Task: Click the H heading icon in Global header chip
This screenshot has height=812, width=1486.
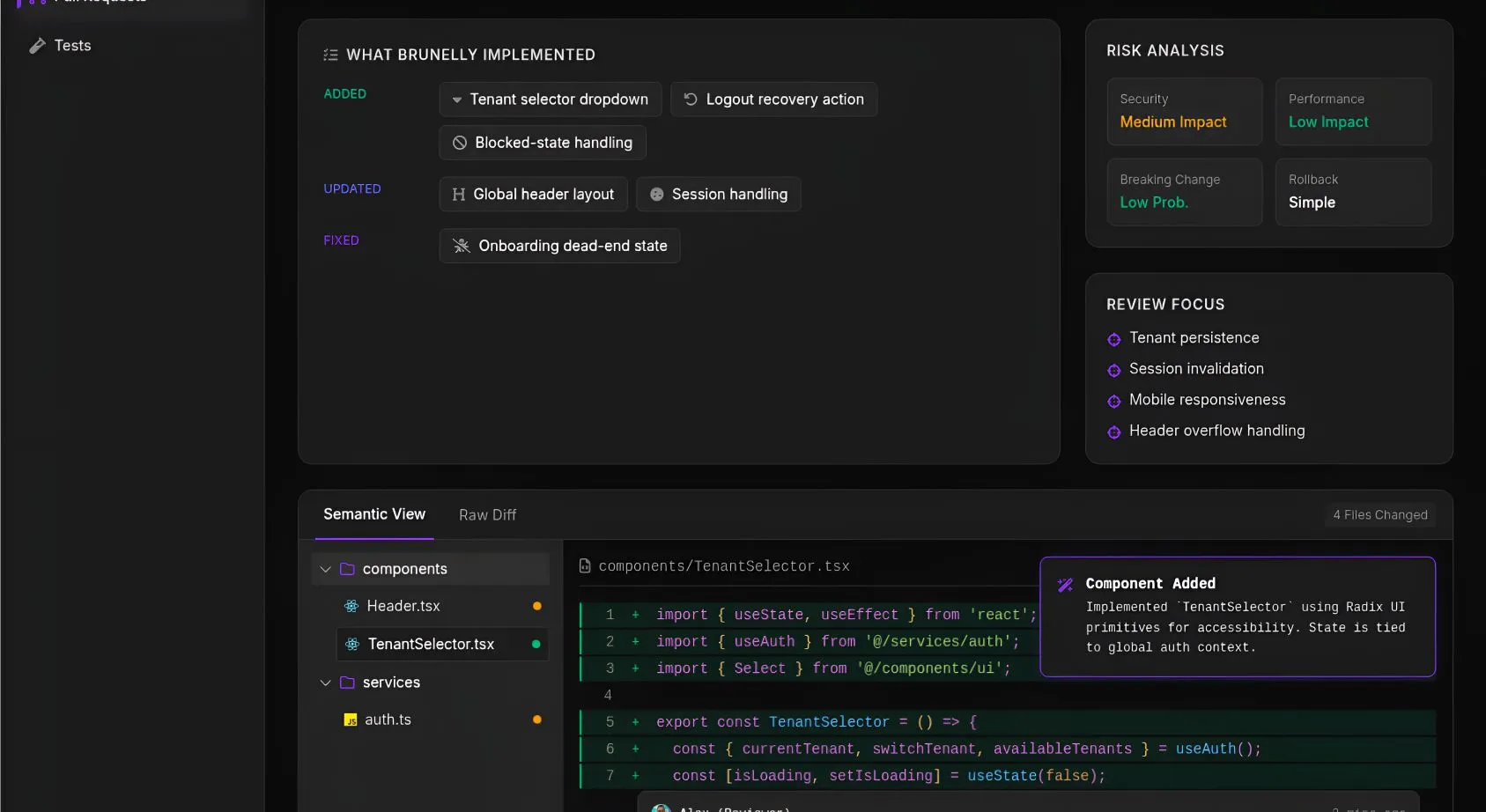Action: tap(458, 194)
